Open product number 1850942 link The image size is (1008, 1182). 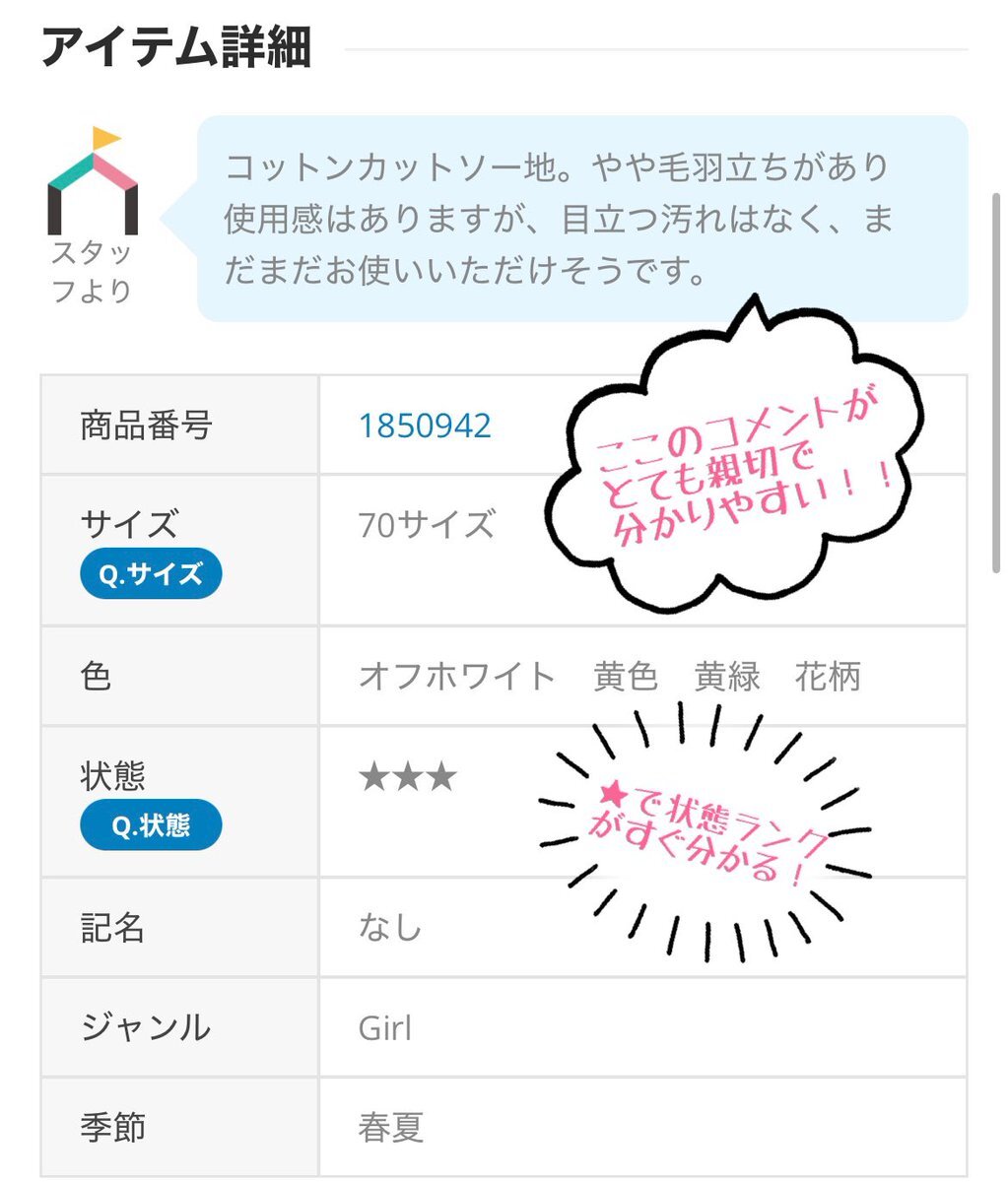tap(425, 426)
